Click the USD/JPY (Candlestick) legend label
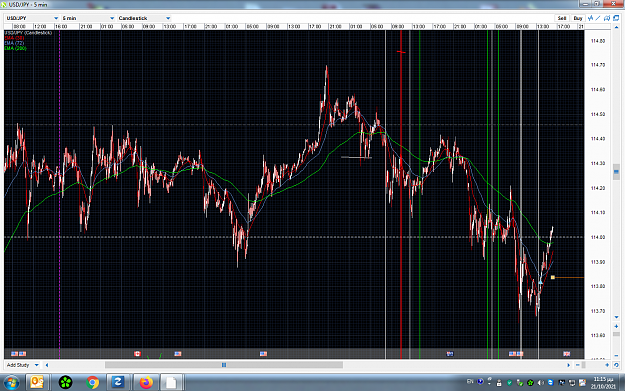This screenshot has height=391, width=625. click(28, 33)
